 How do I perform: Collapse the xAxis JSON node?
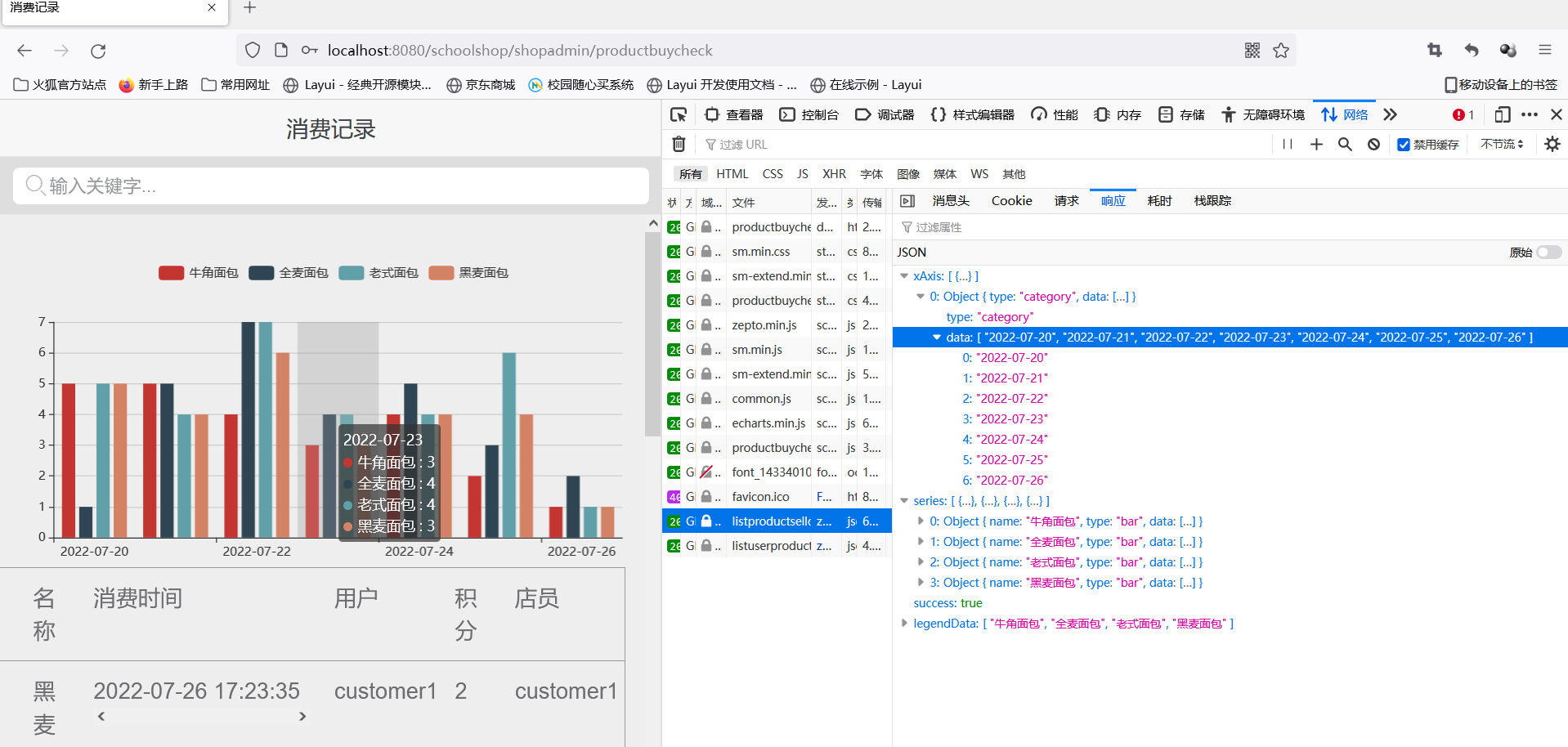click(904, 276)
